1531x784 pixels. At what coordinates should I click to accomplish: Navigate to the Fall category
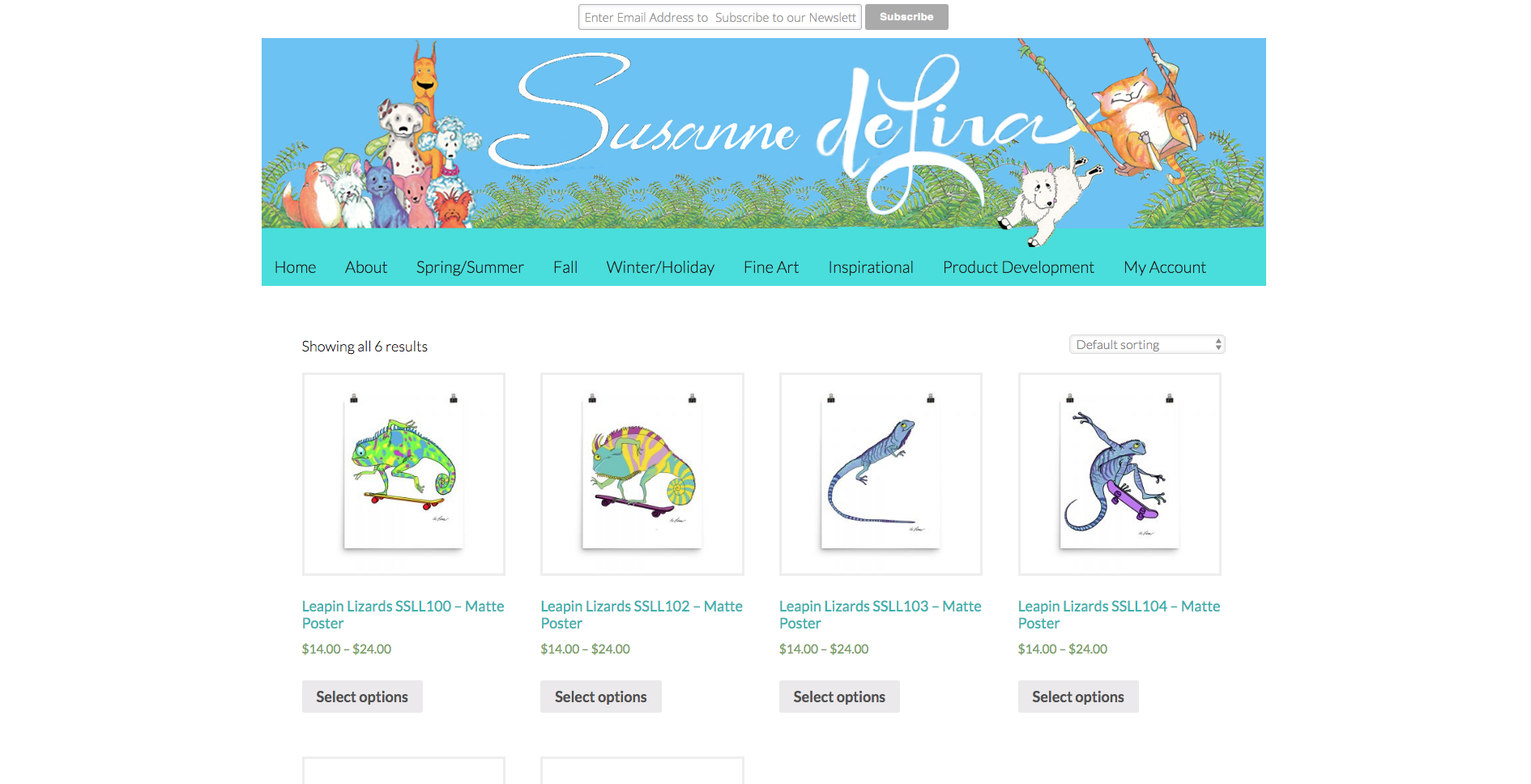tap(565, 267)
